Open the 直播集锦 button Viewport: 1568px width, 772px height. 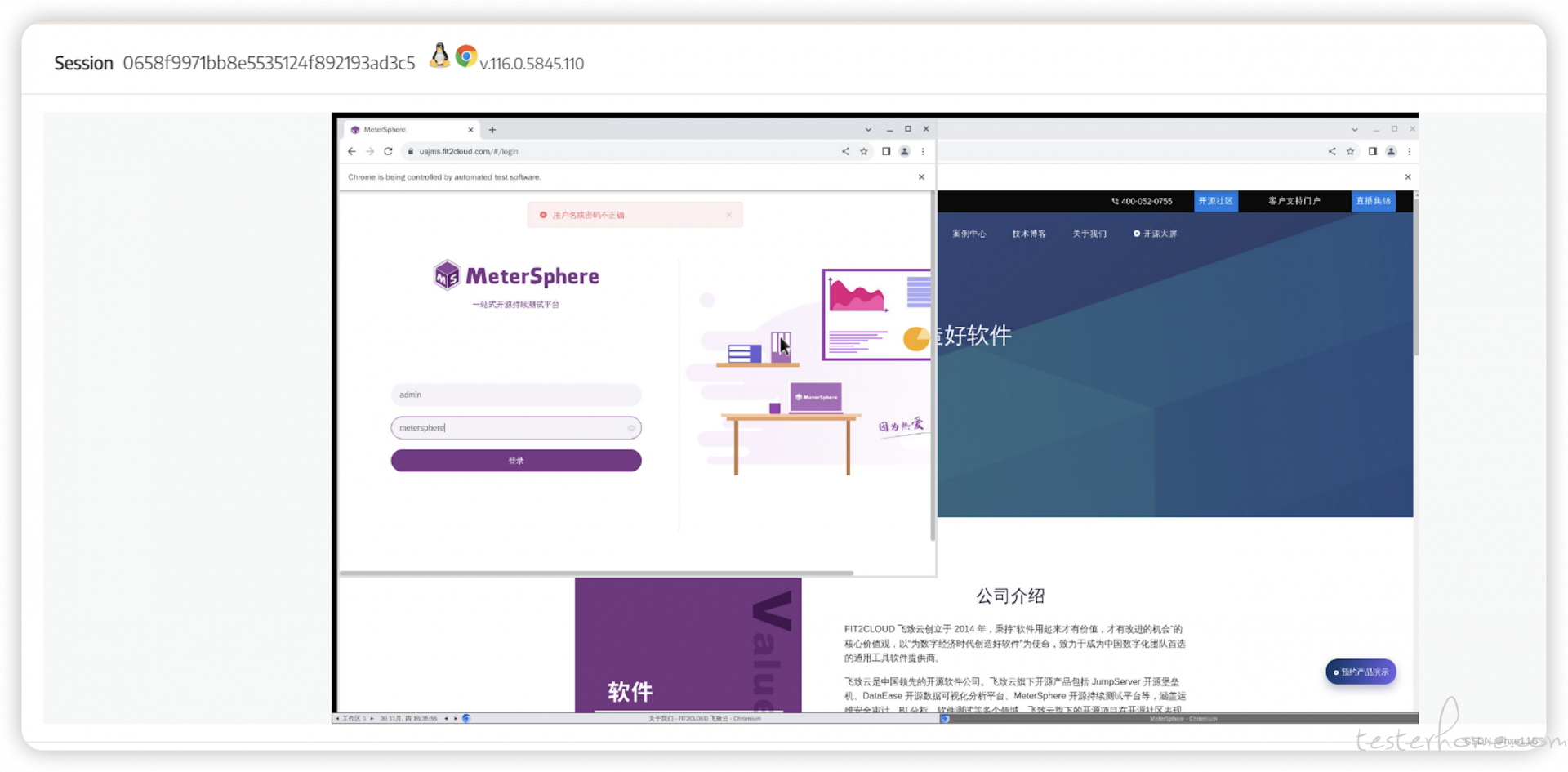[x=1374, y=201]
